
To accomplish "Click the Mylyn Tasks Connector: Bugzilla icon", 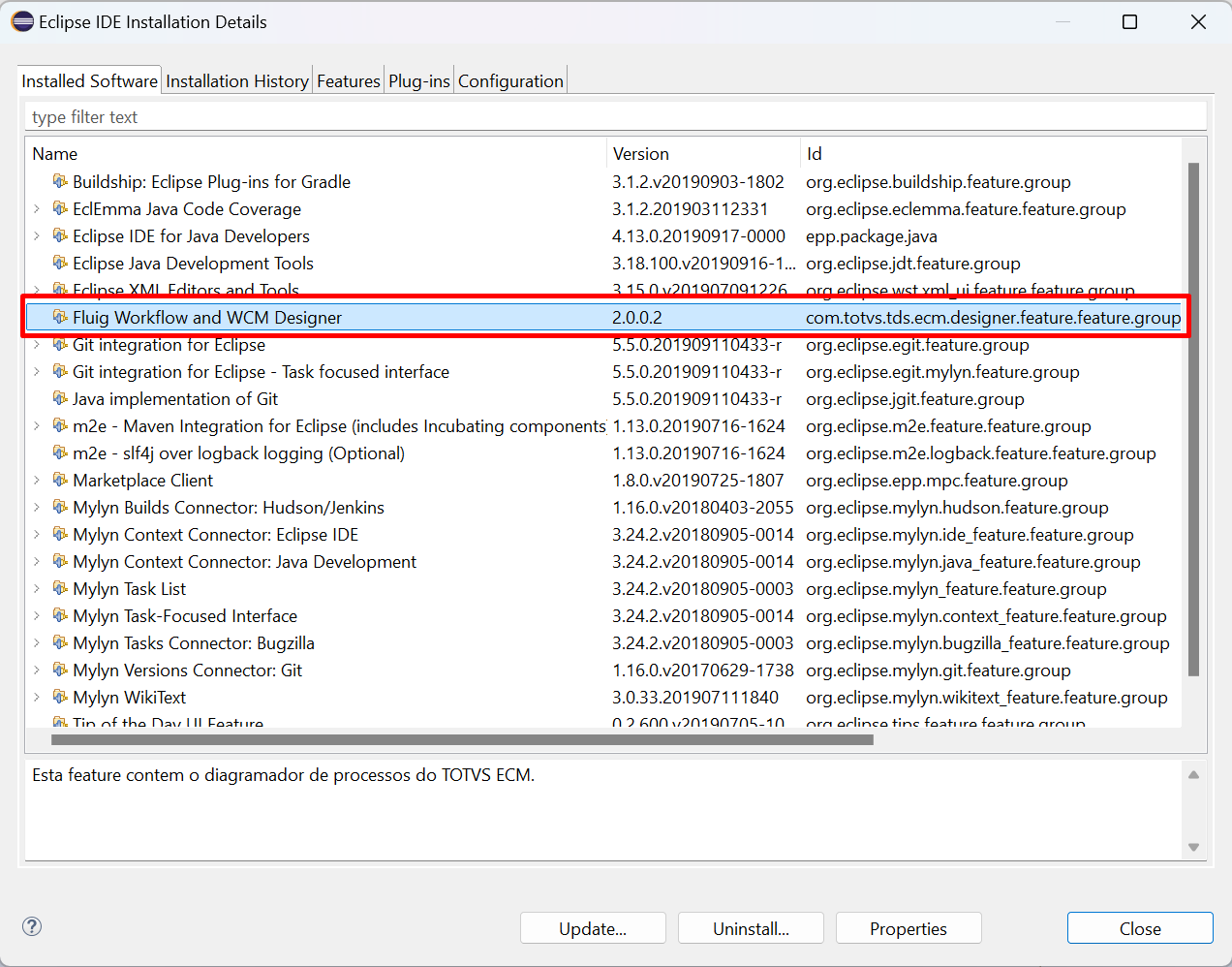I will click(60, 642).
